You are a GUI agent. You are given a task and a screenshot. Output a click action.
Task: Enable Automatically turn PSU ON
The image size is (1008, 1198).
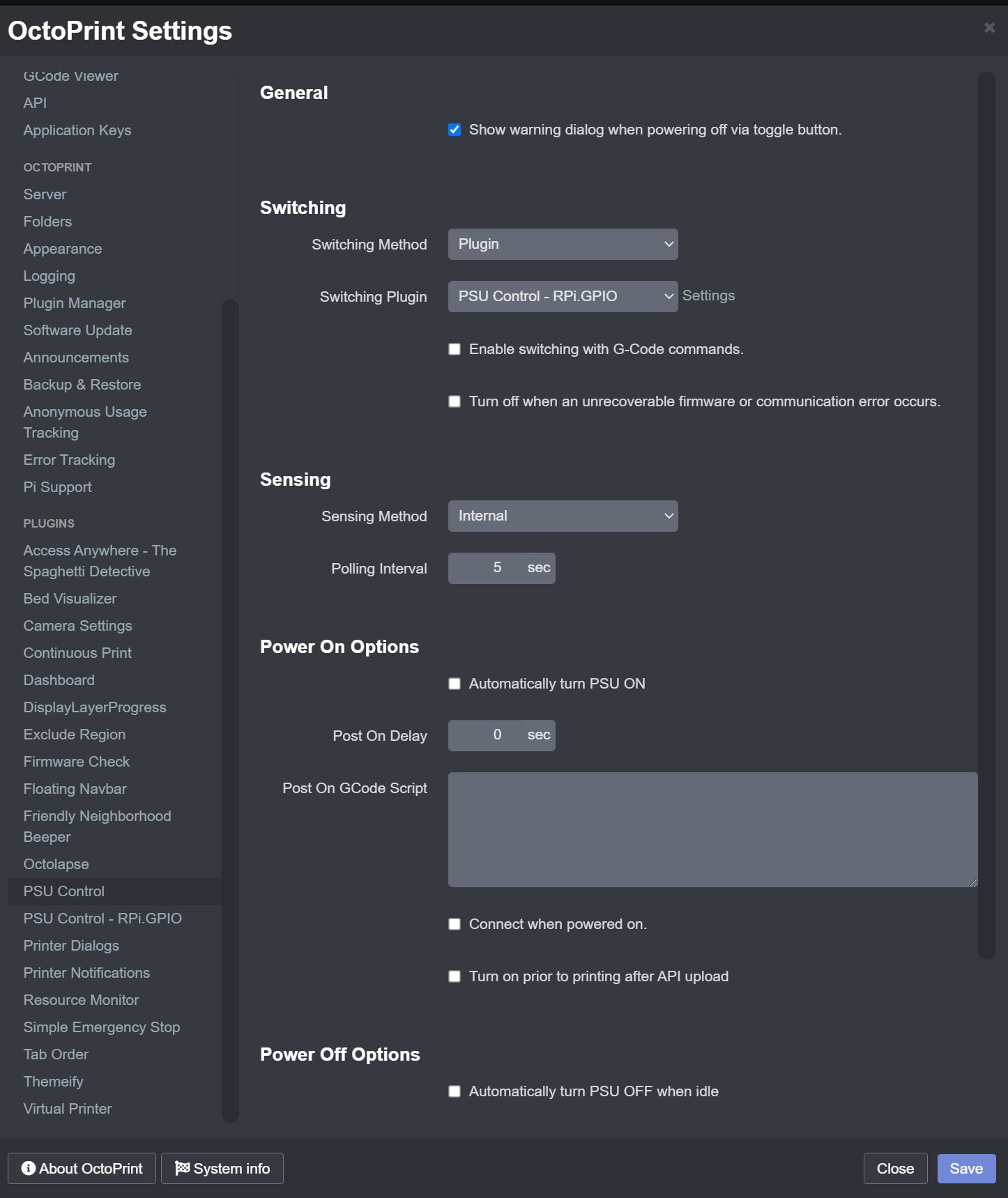[455, 684]
